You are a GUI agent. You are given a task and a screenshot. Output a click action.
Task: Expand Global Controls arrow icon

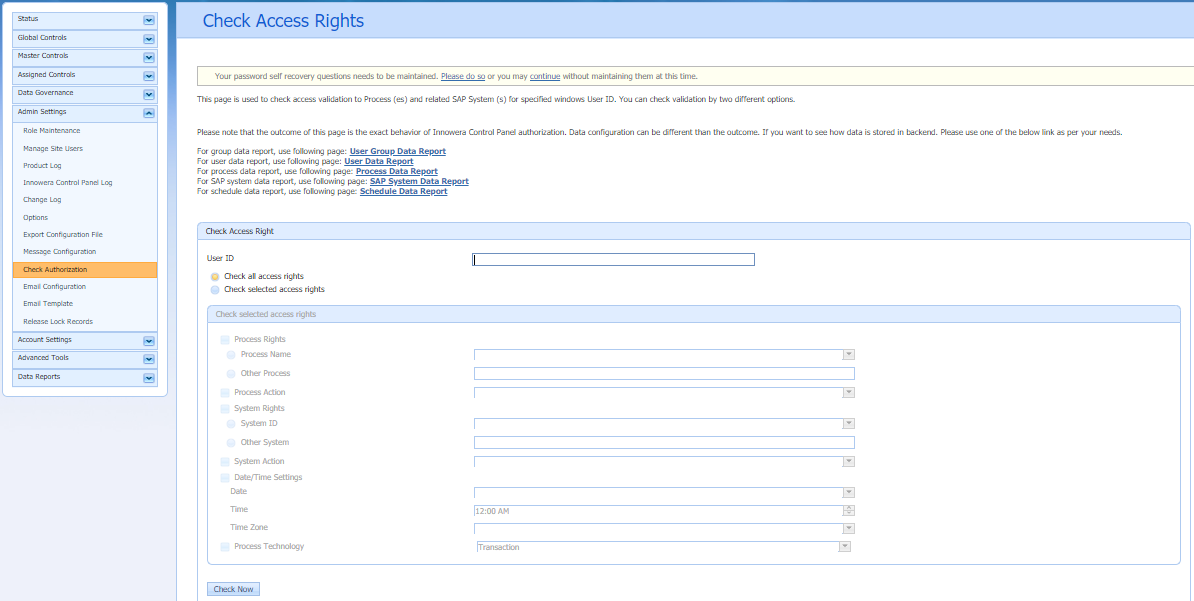(x=148, y=39)
